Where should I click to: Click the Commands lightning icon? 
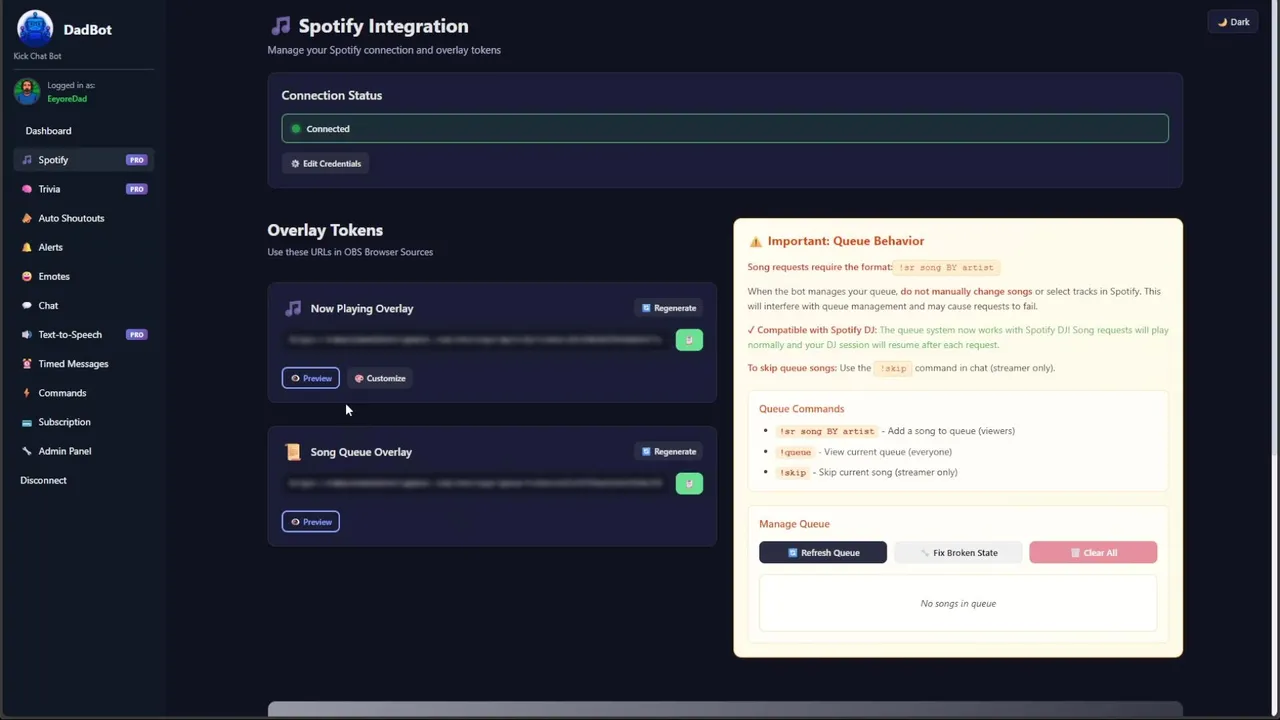click(27, 393)
